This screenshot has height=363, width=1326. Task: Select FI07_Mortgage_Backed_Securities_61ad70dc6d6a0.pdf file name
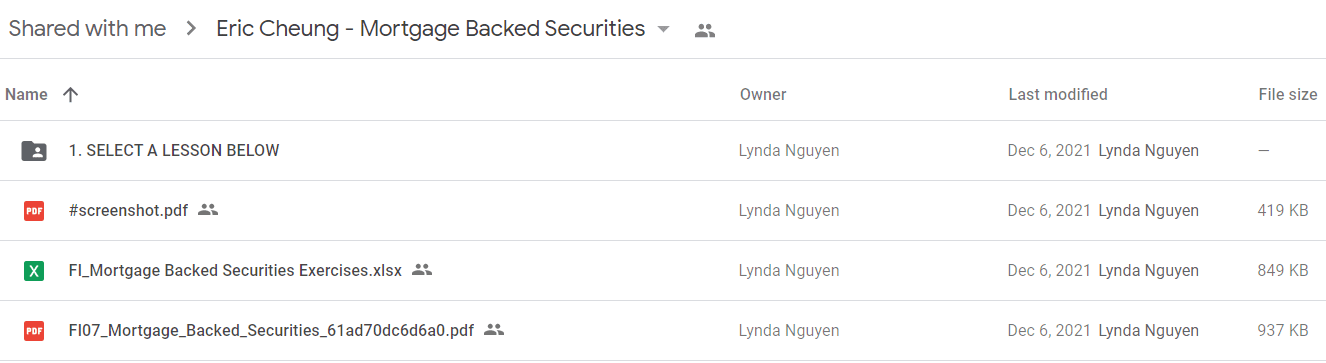coord(271,330)
